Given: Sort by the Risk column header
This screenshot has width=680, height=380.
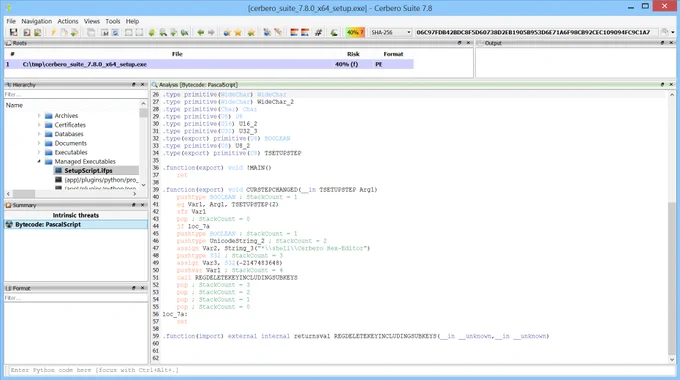Looking at the screenshot, I should coord(353,54).
